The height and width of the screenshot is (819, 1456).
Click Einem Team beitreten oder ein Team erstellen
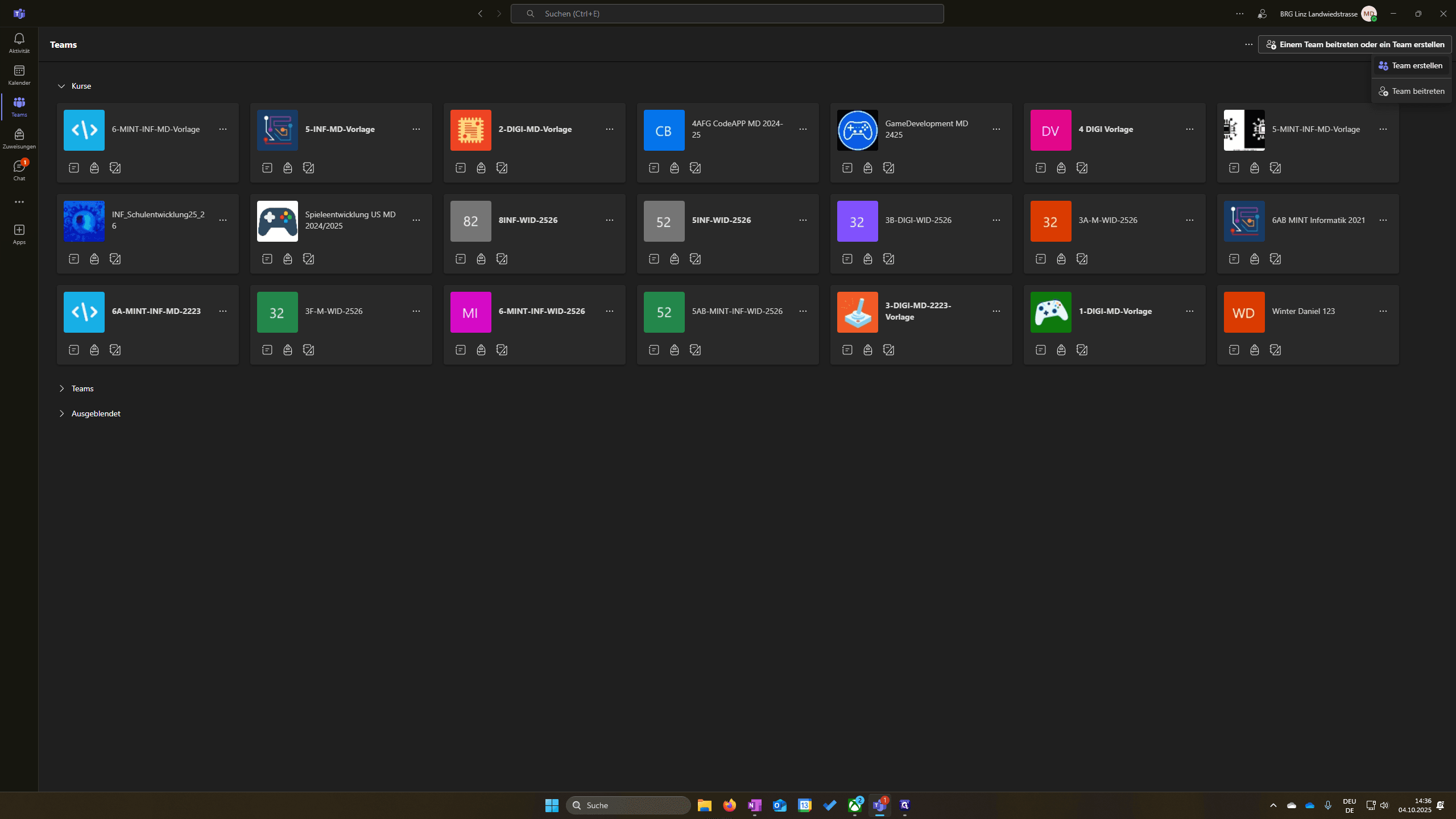1355,44
